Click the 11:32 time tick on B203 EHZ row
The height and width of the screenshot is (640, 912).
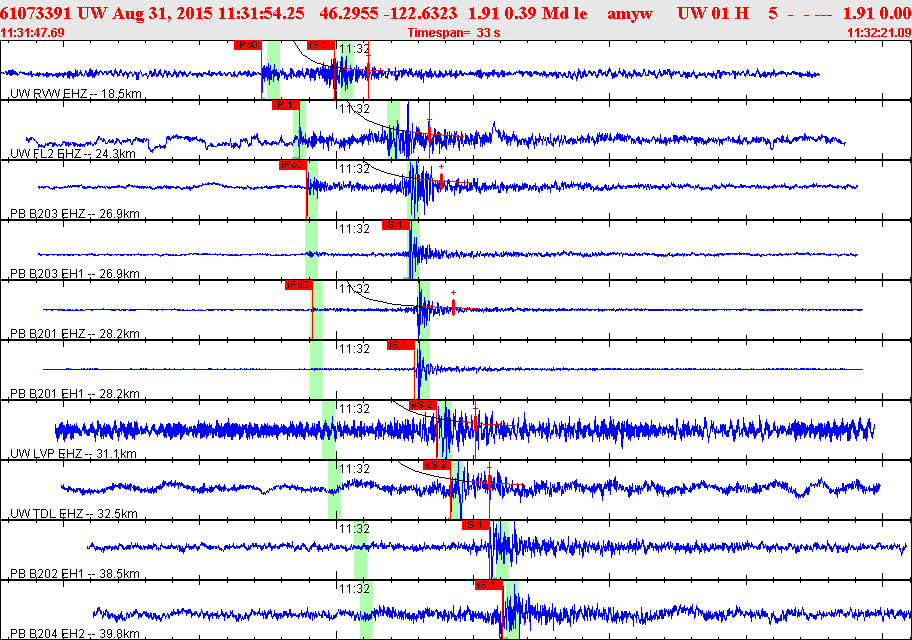coord(354,169)
